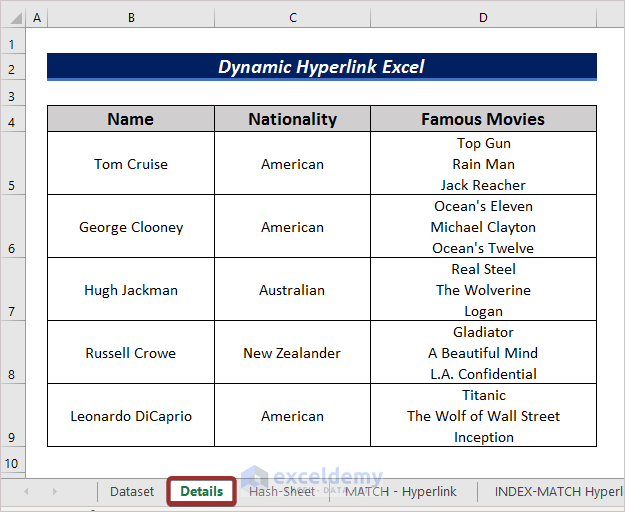Select row 6 header
Image resolution: width=625 pixels, height=512 pixels.
click(x=12, y=226)
